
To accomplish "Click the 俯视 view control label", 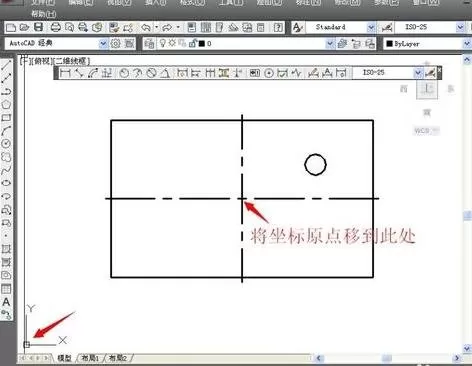I will tap(41, 61).
